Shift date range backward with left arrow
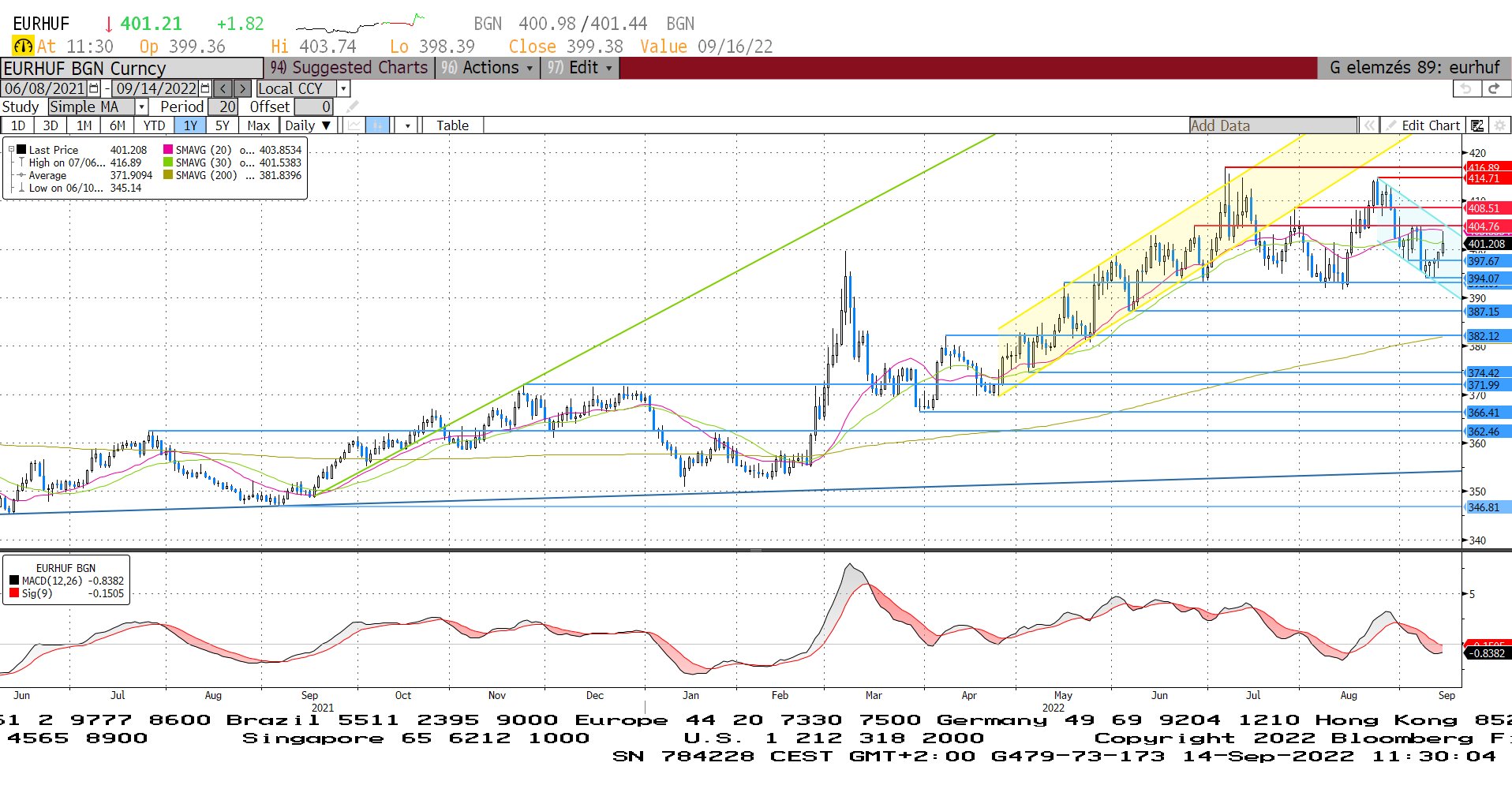The image size is (1512, 800). 223,88
